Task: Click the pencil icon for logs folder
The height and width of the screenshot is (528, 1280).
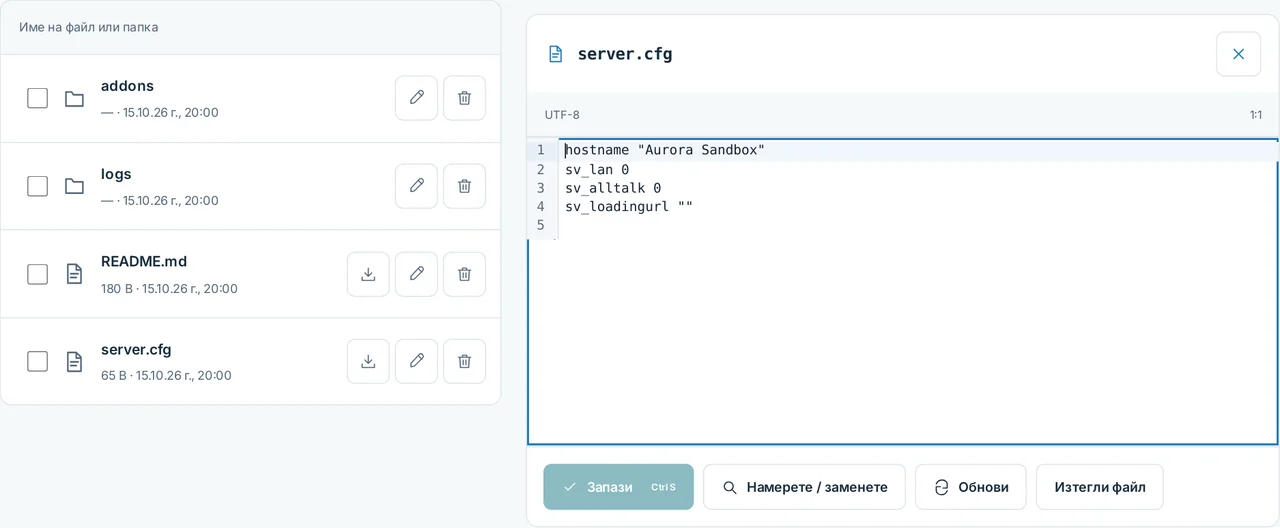Action: (x=416, y=186)
